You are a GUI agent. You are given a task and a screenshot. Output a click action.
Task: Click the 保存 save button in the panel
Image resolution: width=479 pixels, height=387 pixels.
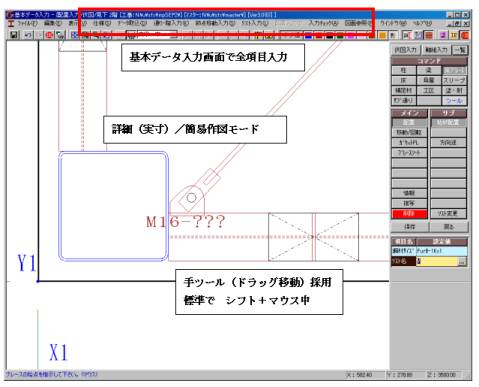coord(409,227)
